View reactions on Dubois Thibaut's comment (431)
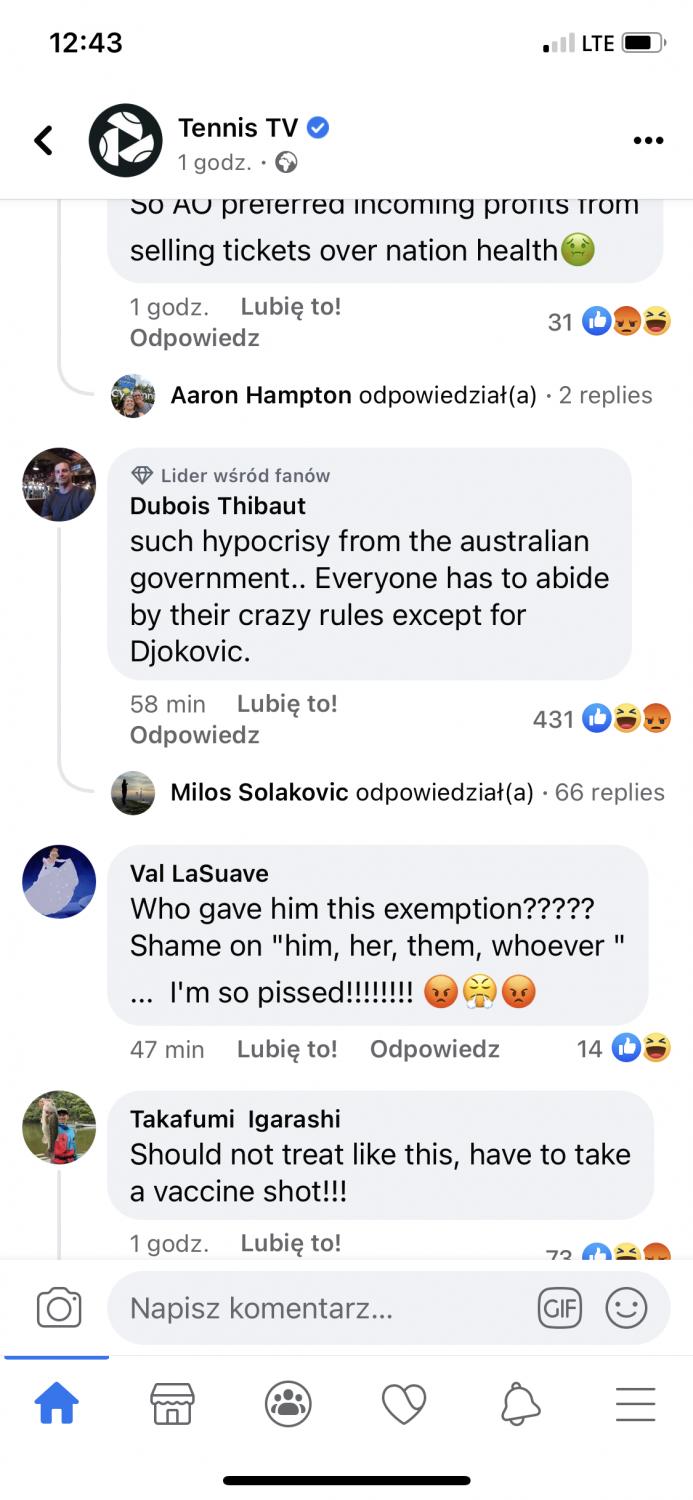The image size is (693, 1500). (602, 719)
